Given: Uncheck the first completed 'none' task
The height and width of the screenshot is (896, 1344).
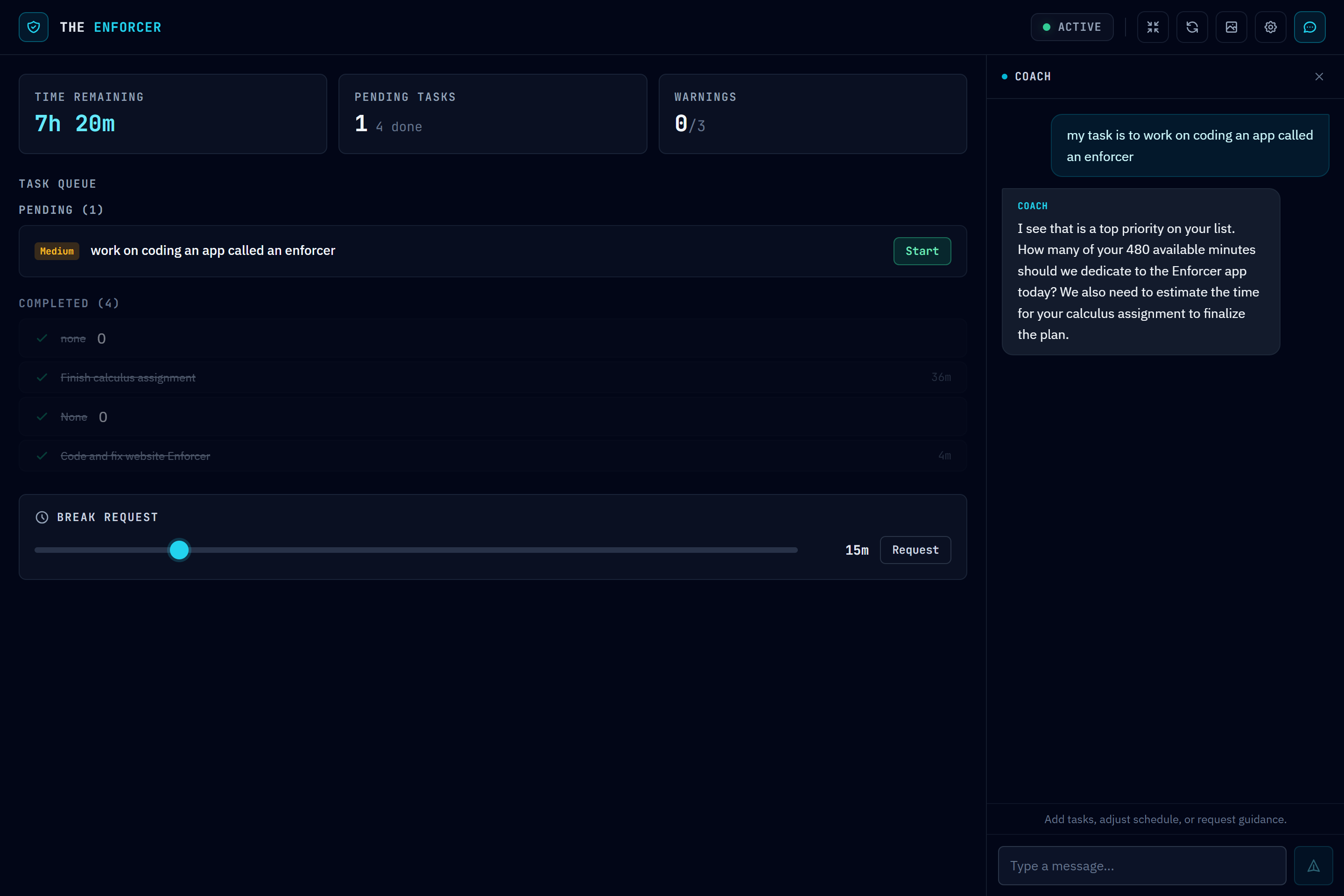Looking at the screenshot, I should coord(42,339).
